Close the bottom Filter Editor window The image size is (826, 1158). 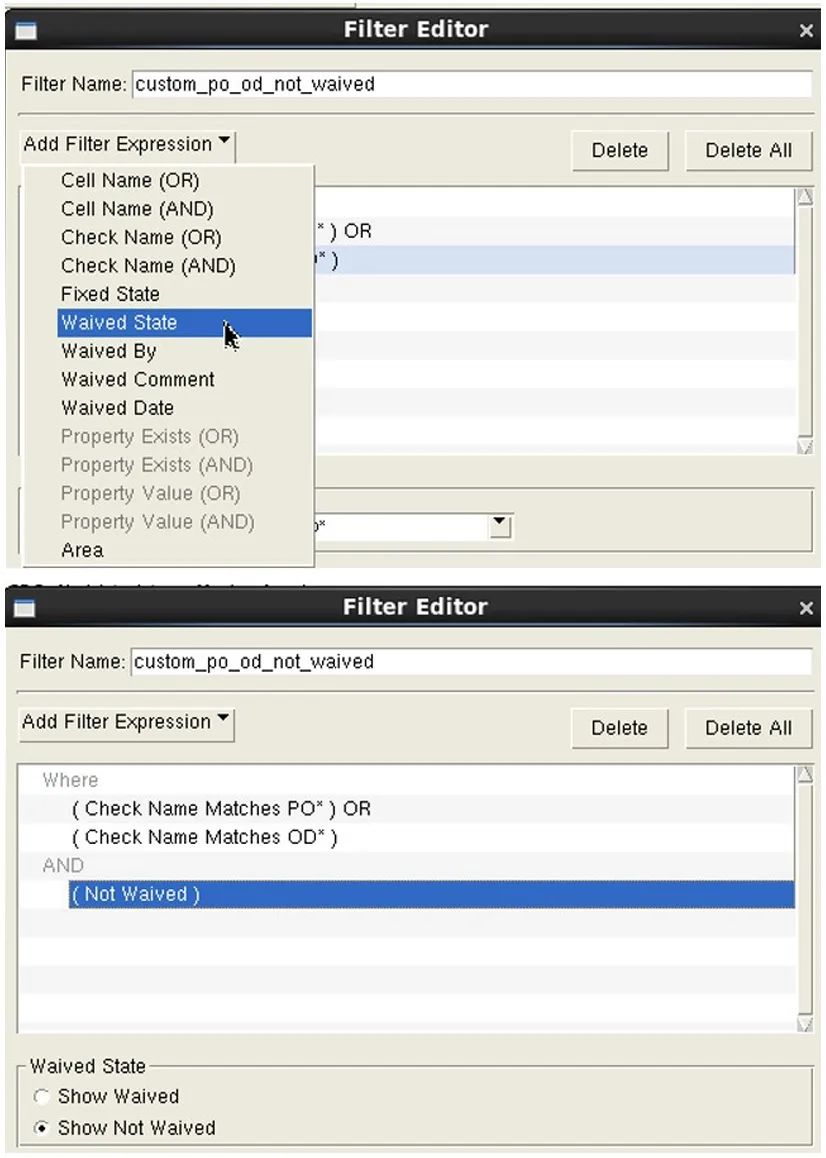[806, 609]
